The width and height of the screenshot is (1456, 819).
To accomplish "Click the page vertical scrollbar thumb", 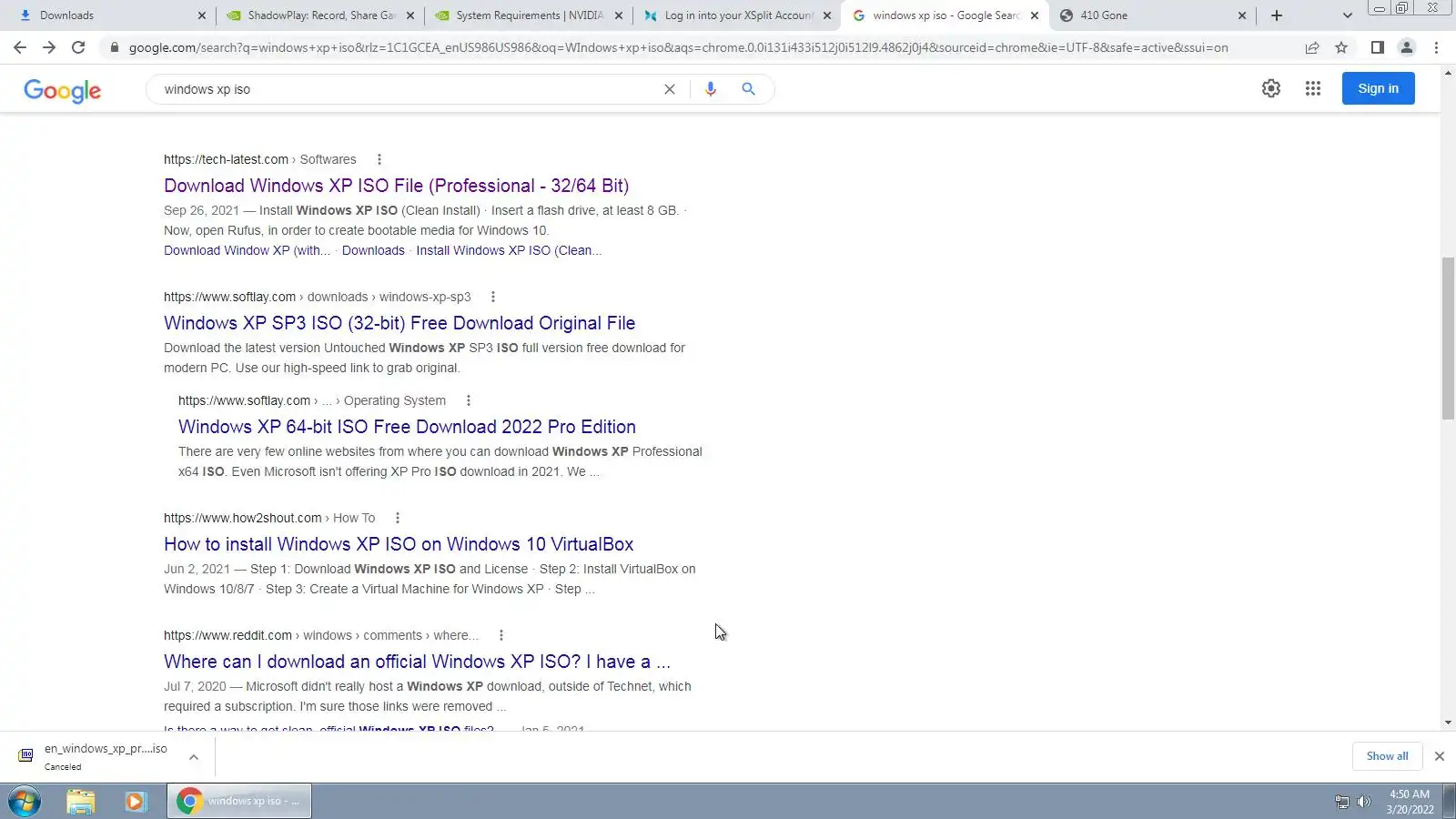I will pyautogui.click(x=1448, y=339).
